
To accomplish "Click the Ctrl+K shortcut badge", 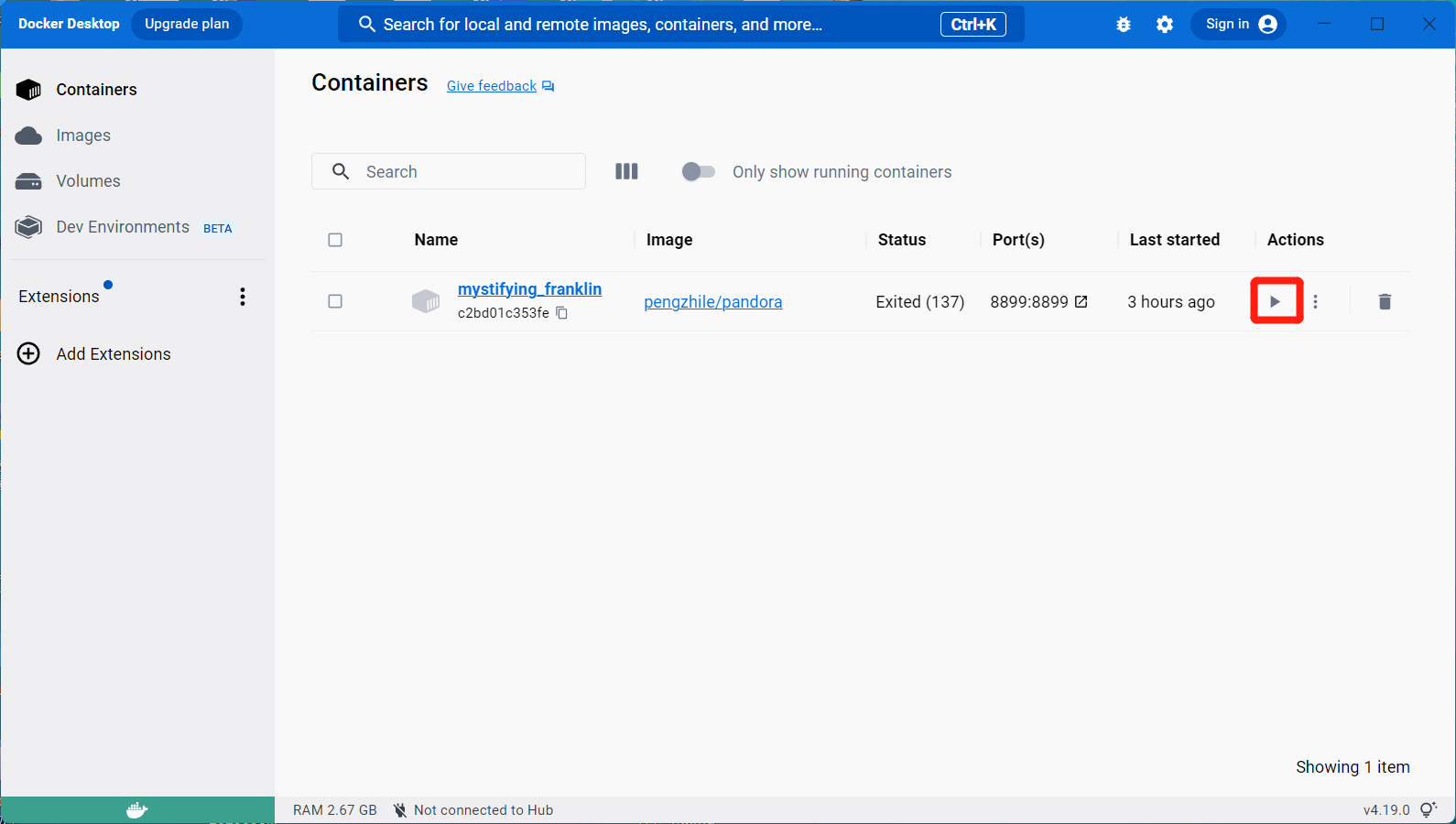I will point(973,25).
